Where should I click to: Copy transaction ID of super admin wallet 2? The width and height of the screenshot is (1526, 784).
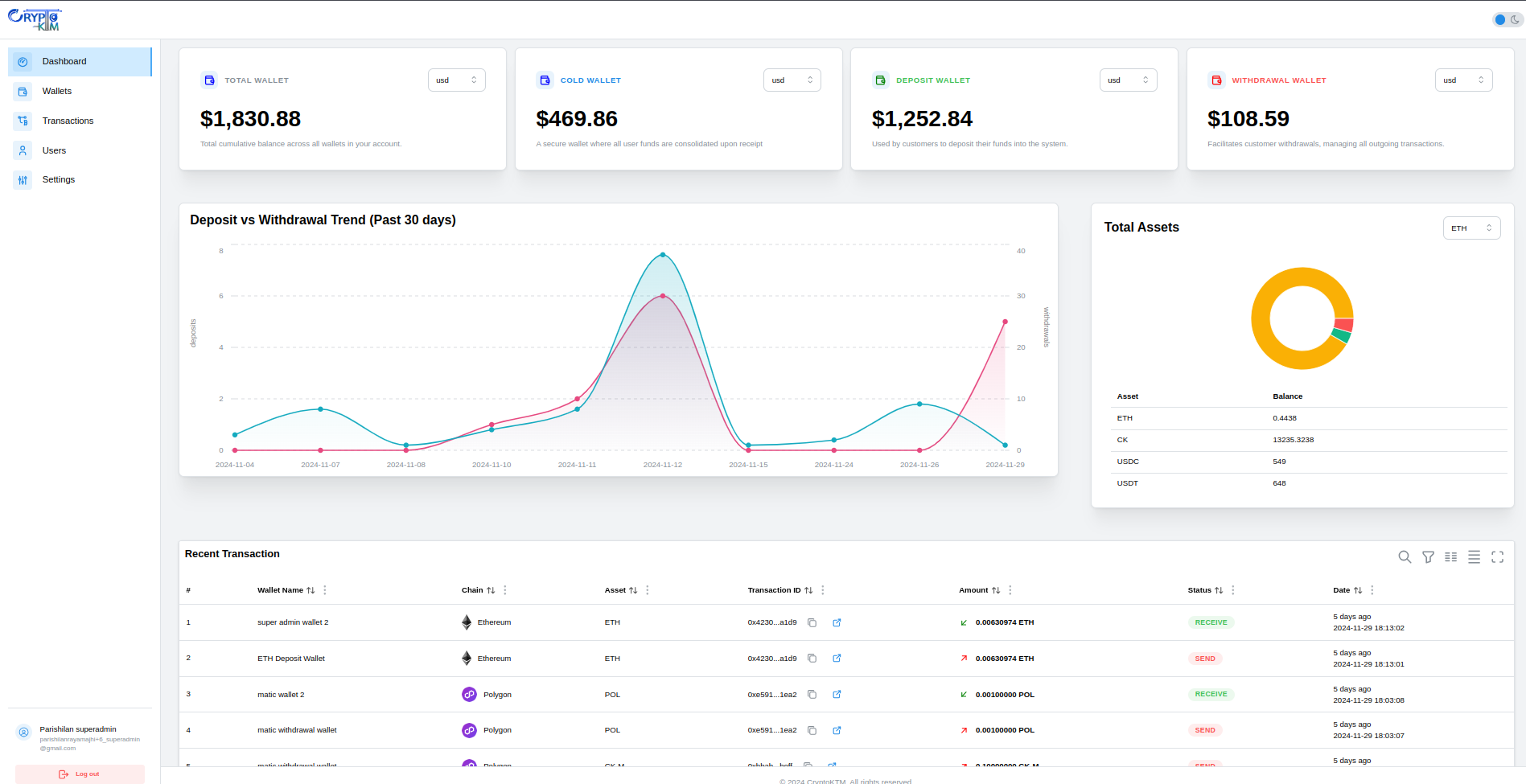click(x=812, y=623)
